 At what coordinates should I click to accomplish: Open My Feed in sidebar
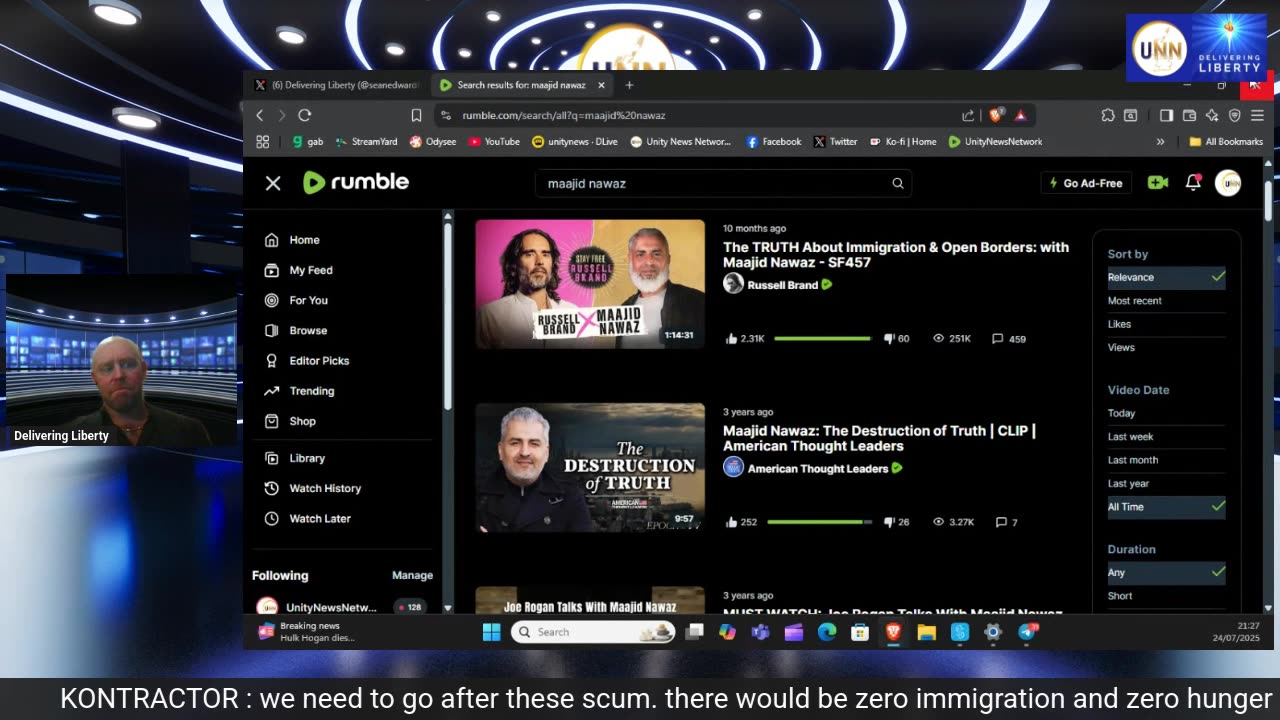(298, 270)
